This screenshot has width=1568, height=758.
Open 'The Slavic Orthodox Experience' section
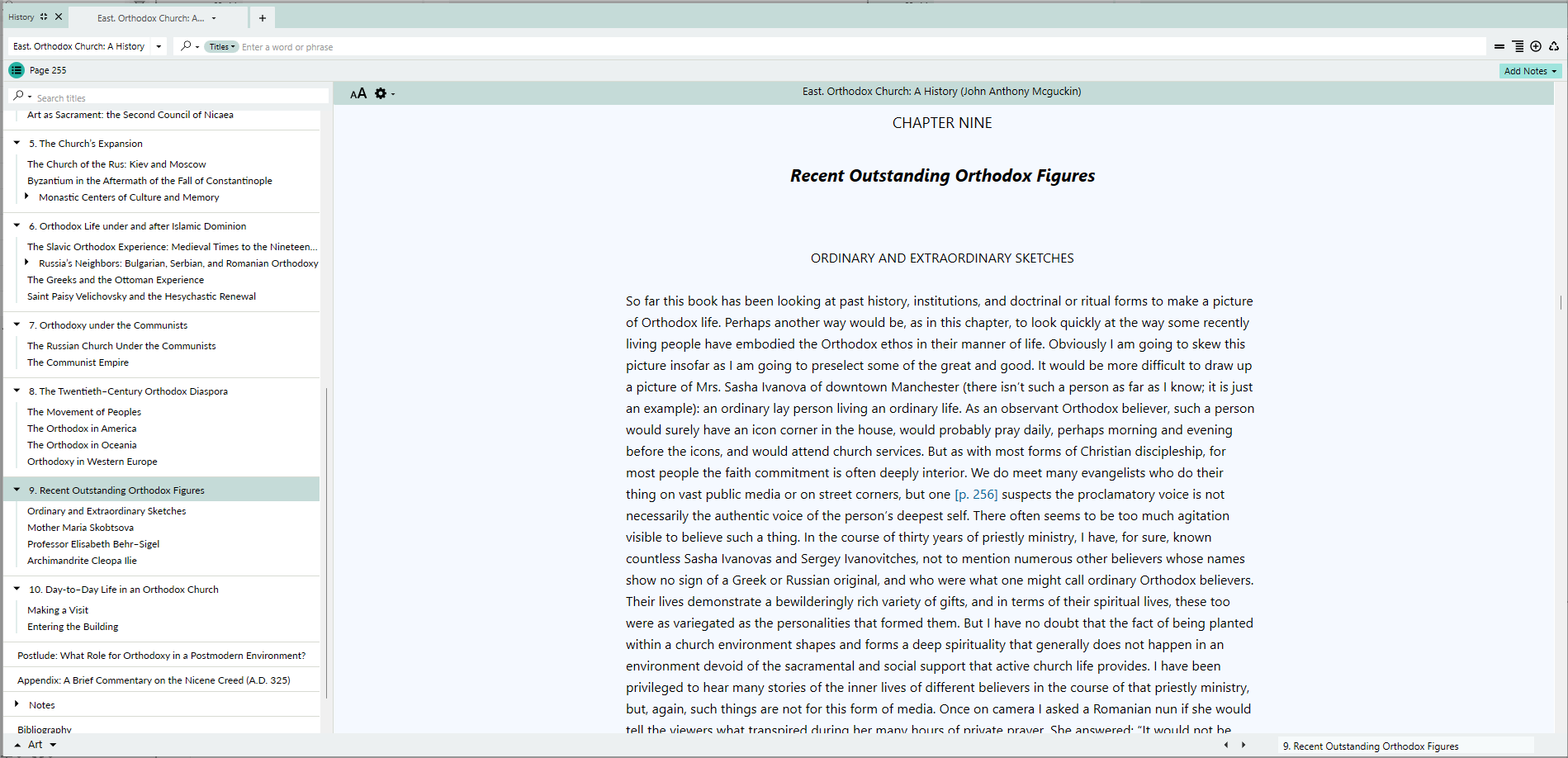tap(172, 247)
